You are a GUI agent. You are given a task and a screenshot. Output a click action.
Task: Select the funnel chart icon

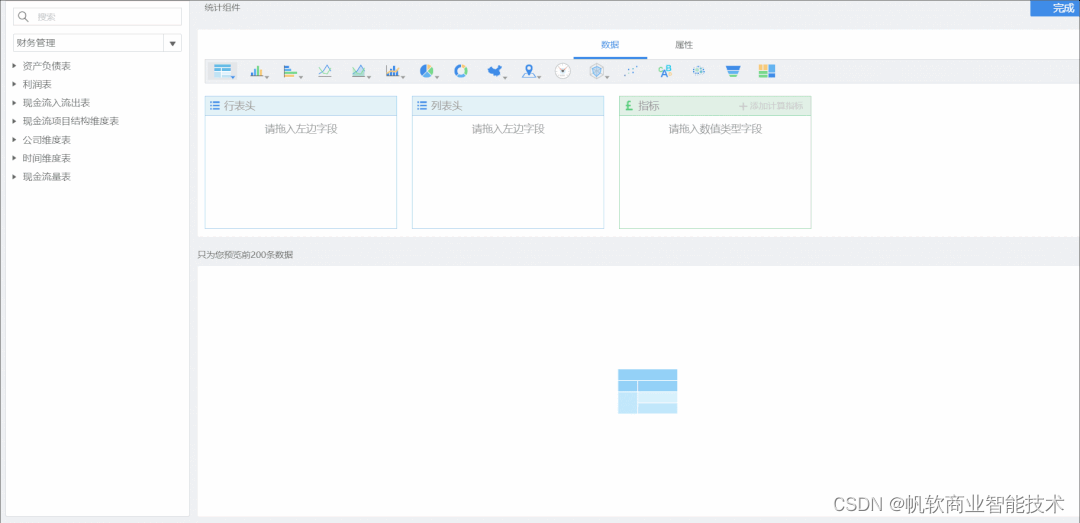(733, 71)
